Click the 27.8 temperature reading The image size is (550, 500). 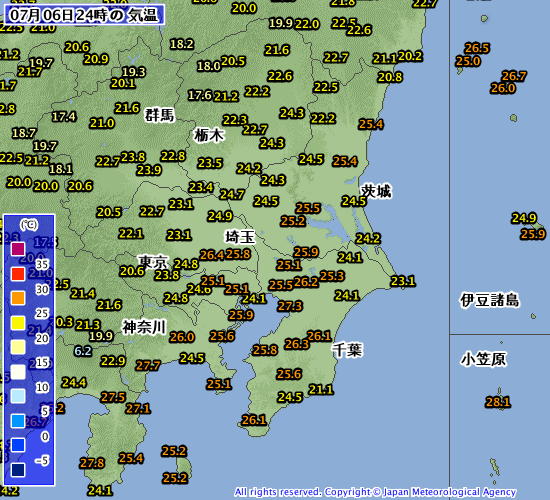(92, 463)
